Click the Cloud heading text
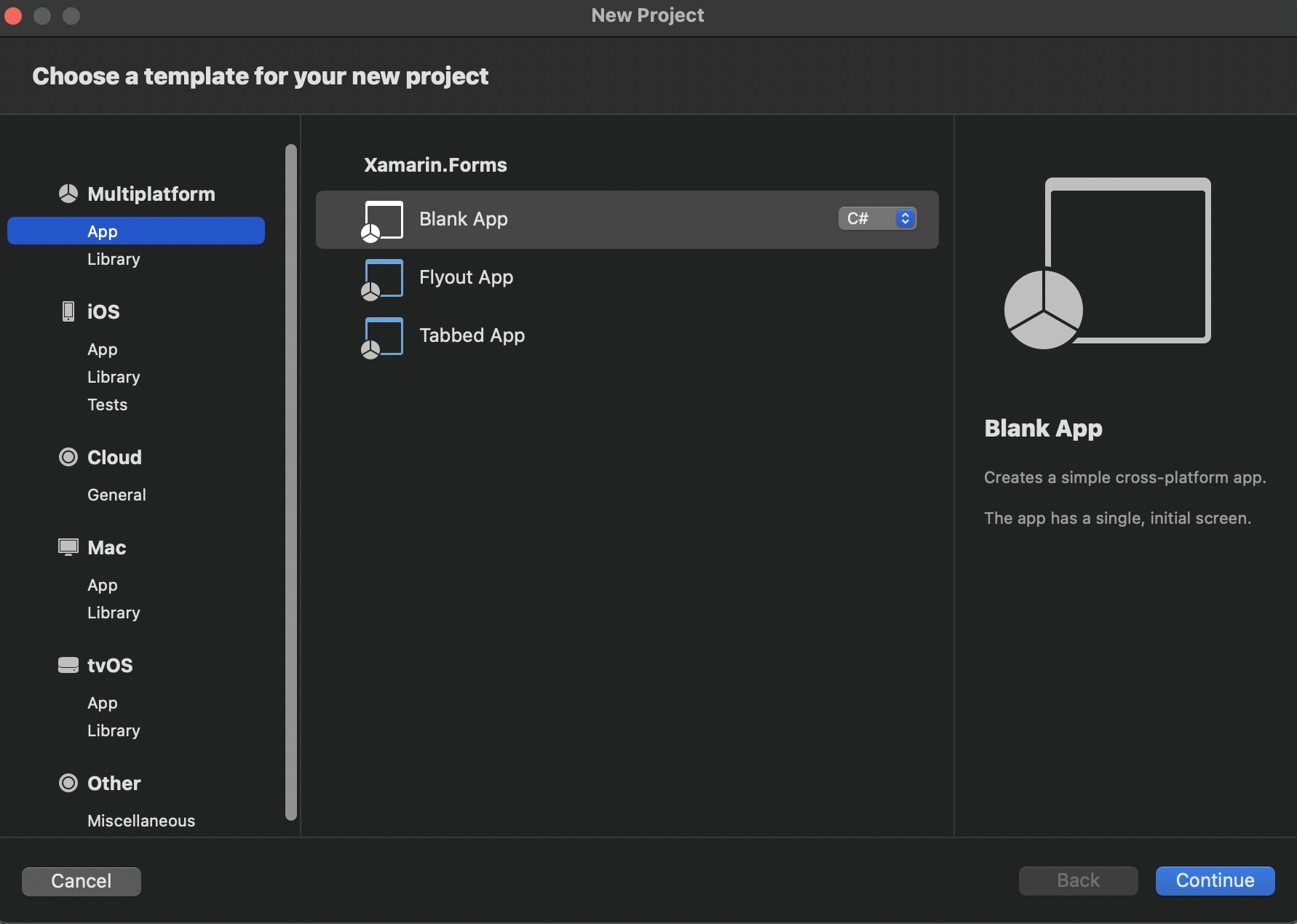Screen dimensions: 1297x924 pos(114,457)
